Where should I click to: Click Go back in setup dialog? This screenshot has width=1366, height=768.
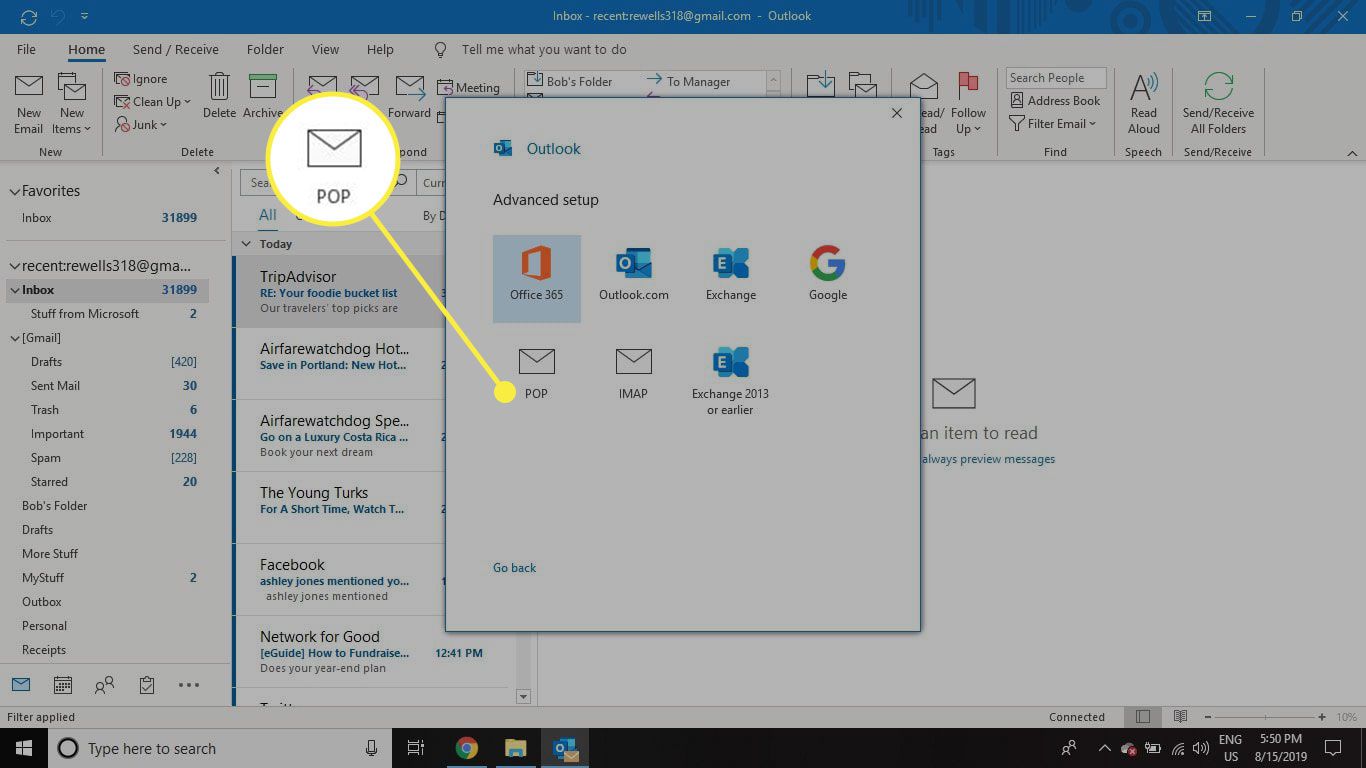[514, 567]
